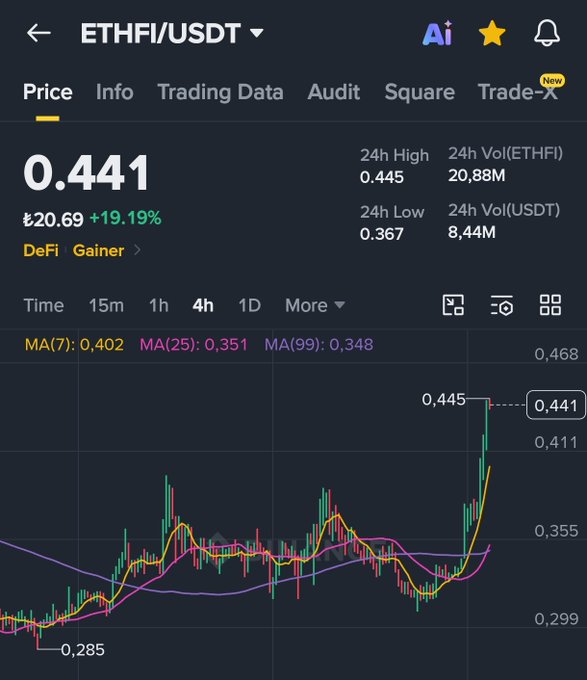Image resolution: width=587 pixels, height=680 pixels.
Task: Click the 0,411 price axis label
Action: [x=556, y=442]
